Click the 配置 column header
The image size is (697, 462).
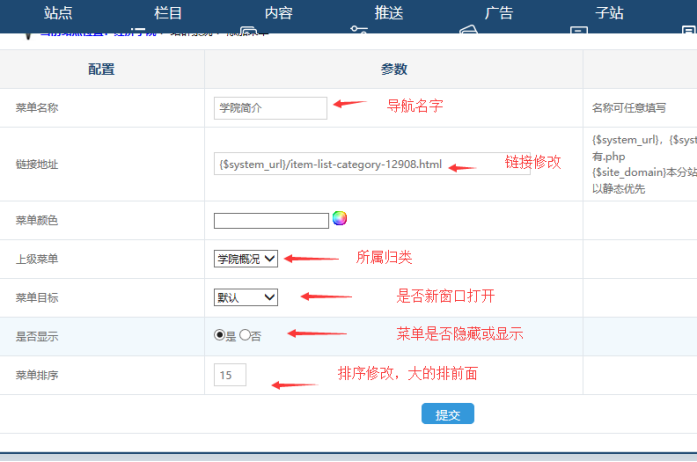(101, 69)
